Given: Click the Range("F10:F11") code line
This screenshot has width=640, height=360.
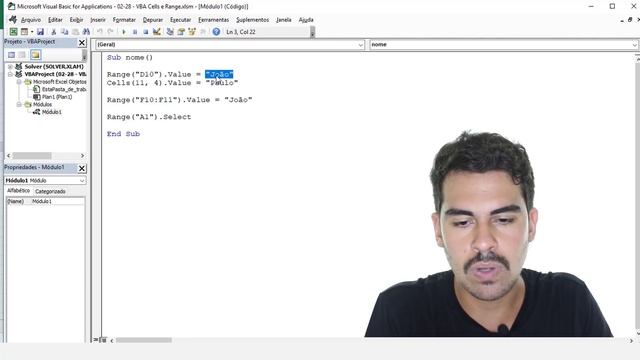Looking at the screenshot, I should click(180, 100).
